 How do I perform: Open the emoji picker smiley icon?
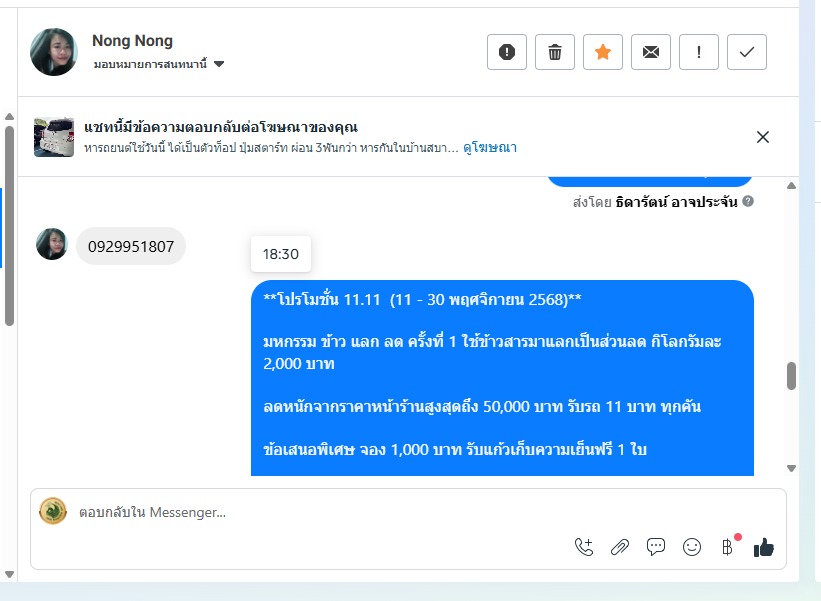[x=692, y=547]
